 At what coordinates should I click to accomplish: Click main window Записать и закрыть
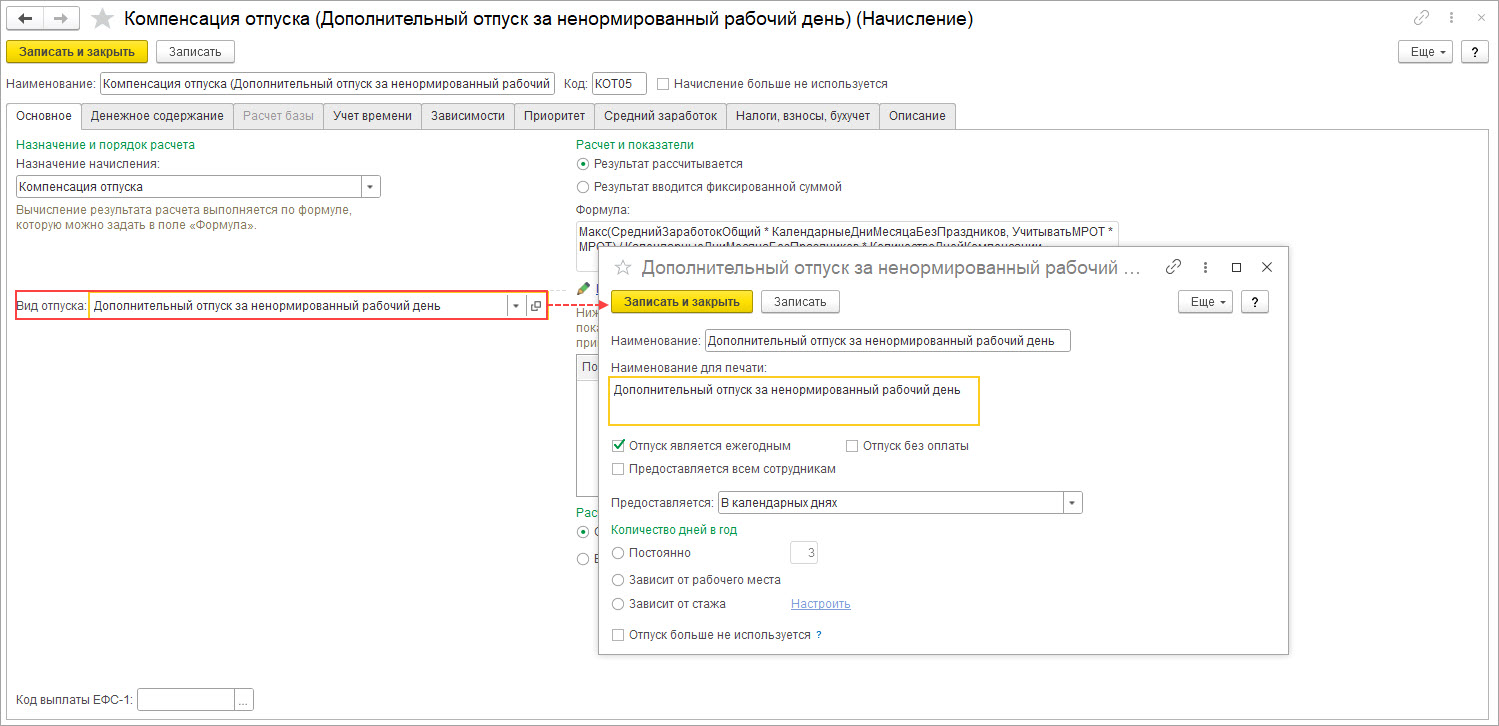(x=77, y=52)
